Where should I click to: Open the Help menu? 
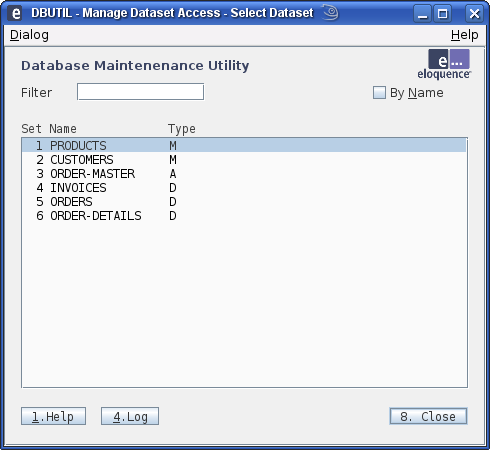464,35
